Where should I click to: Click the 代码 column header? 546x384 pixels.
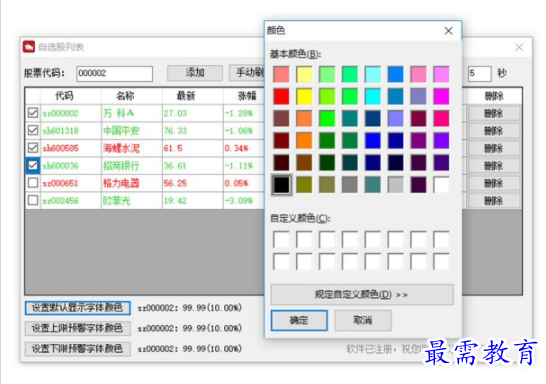pos(64,95)
